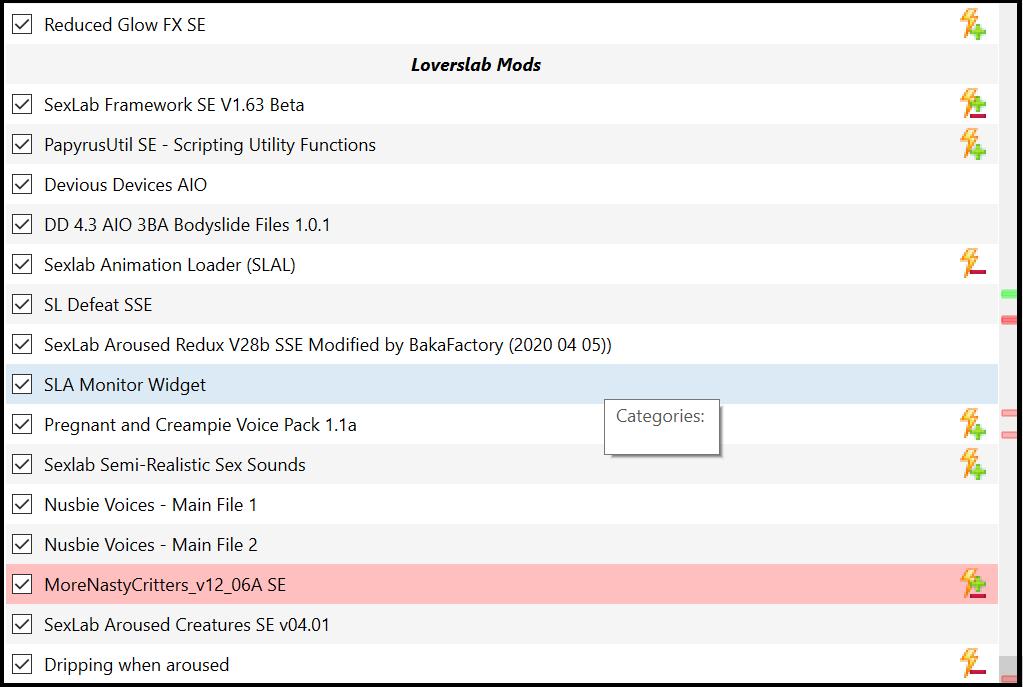
Task: Select Sexlab Animation Loader (SLAL) name
Action: click(x=170, y=265)
